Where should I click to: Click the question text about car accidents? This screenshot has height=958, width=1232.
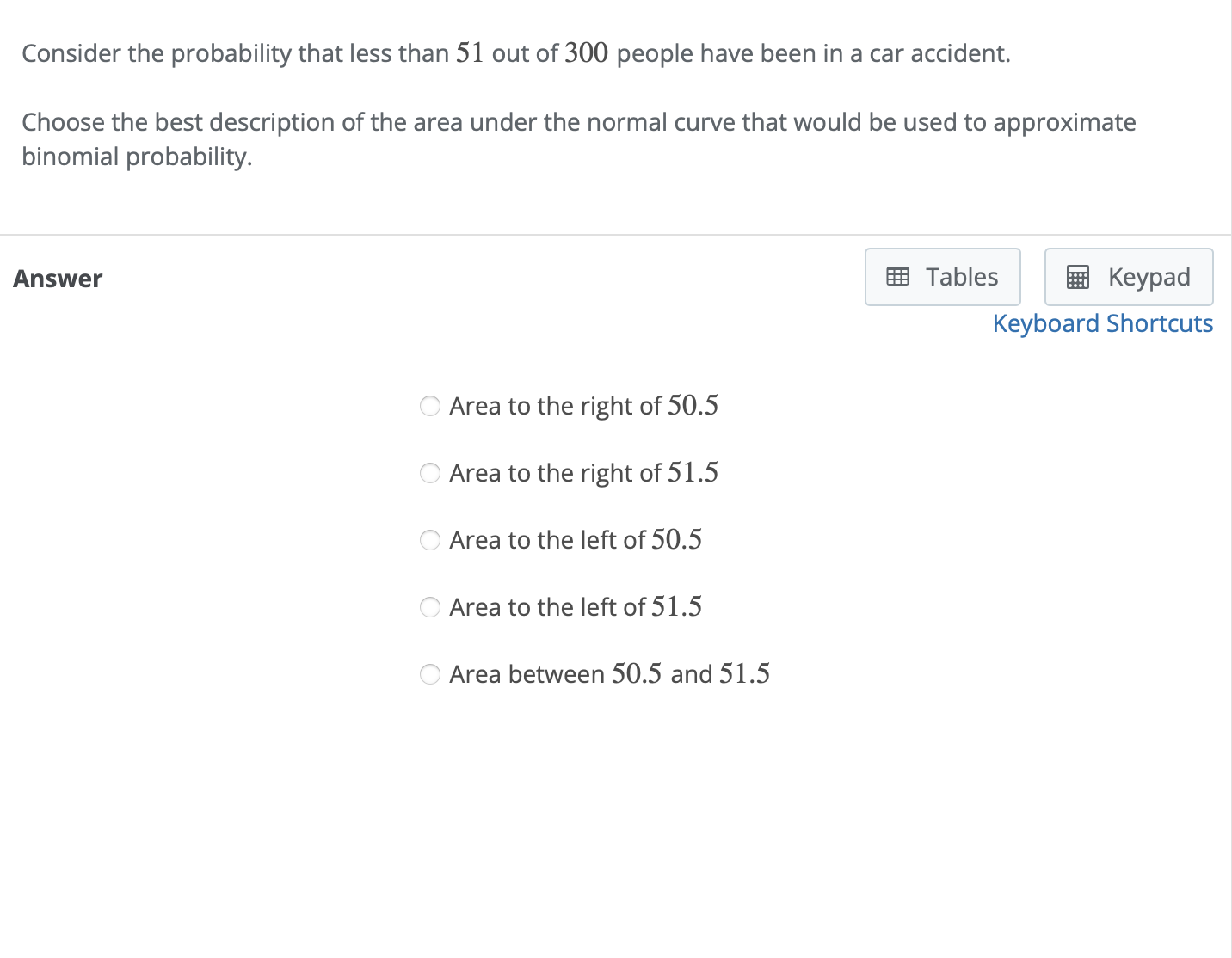514,53
